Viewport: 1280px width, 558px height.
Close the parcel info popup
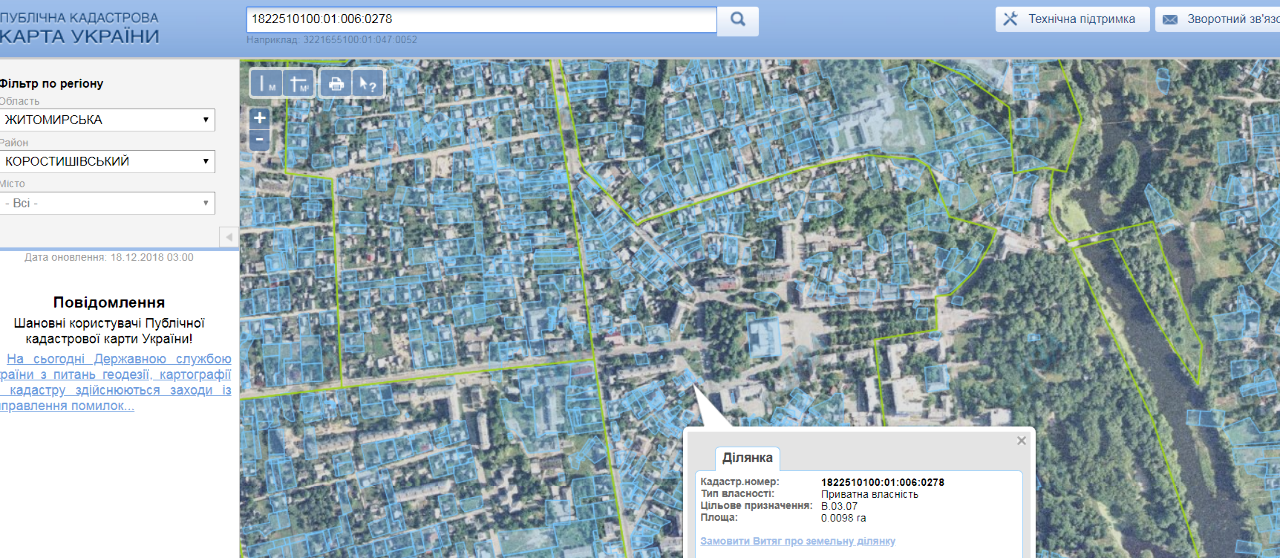[x=1021, y=440]
